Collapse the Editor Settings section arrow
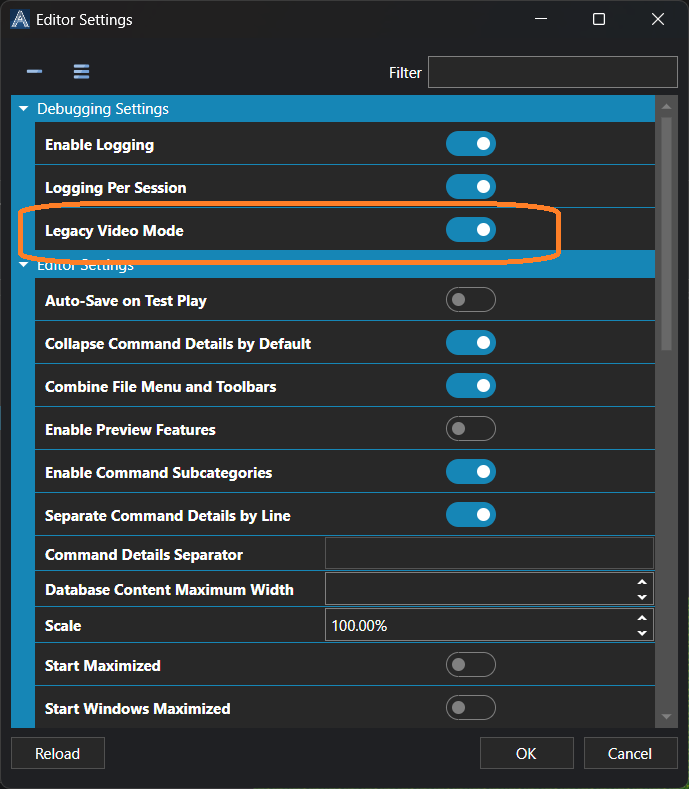689x789 pixels. [x=24, y=266]
